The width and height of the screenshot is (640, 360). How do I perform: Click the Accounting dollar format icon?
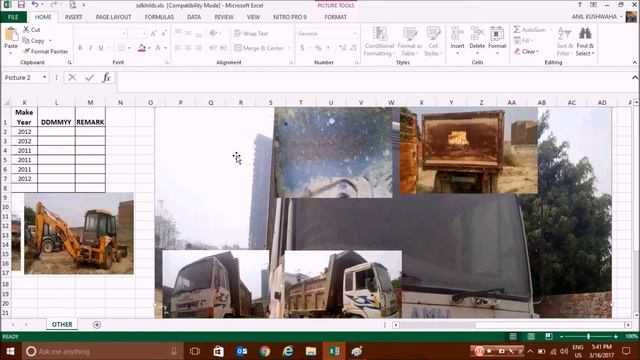click(302, 48)
